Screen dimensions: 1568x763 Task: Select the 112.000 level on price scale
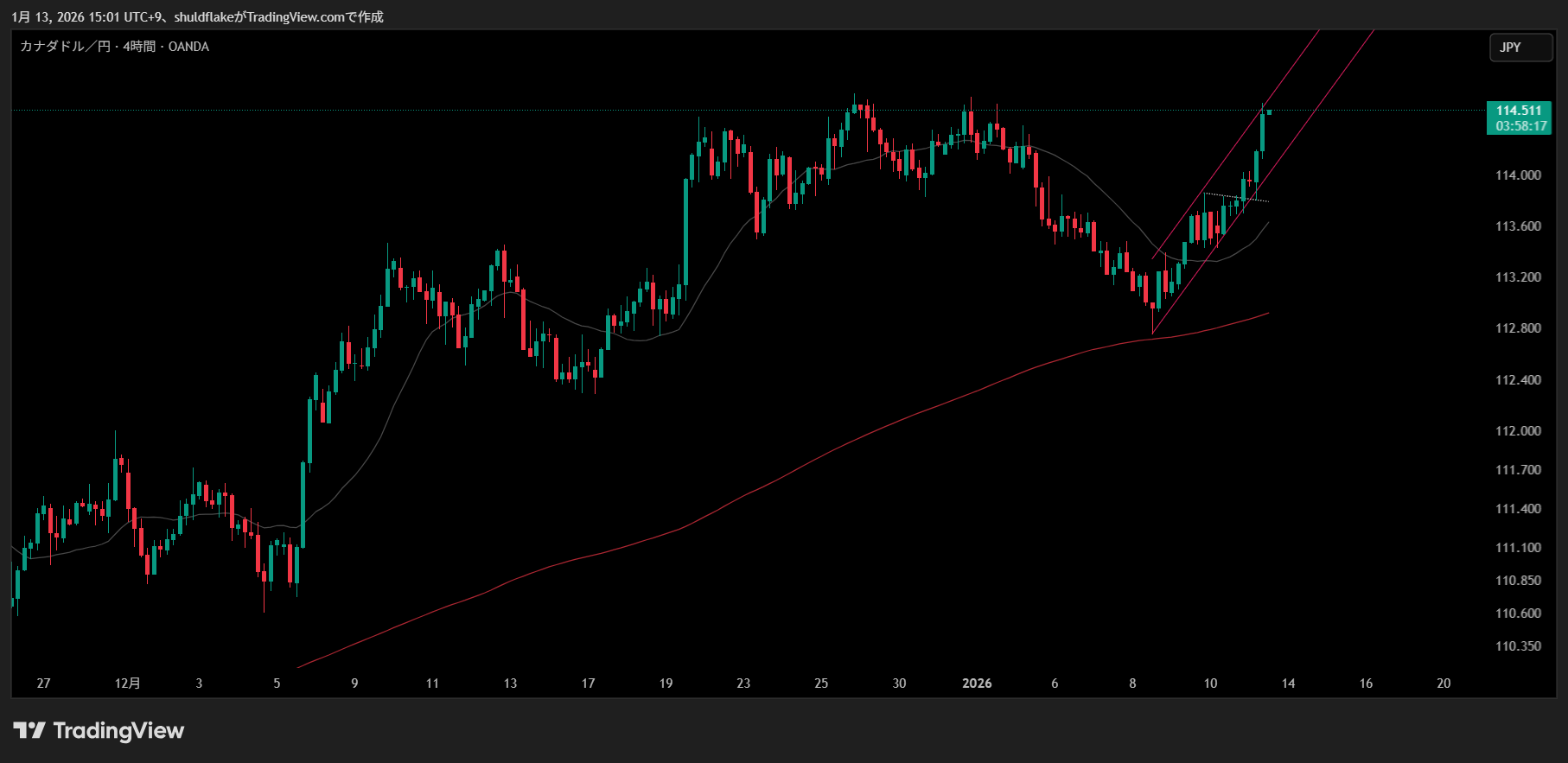[x=1517, y=431]
